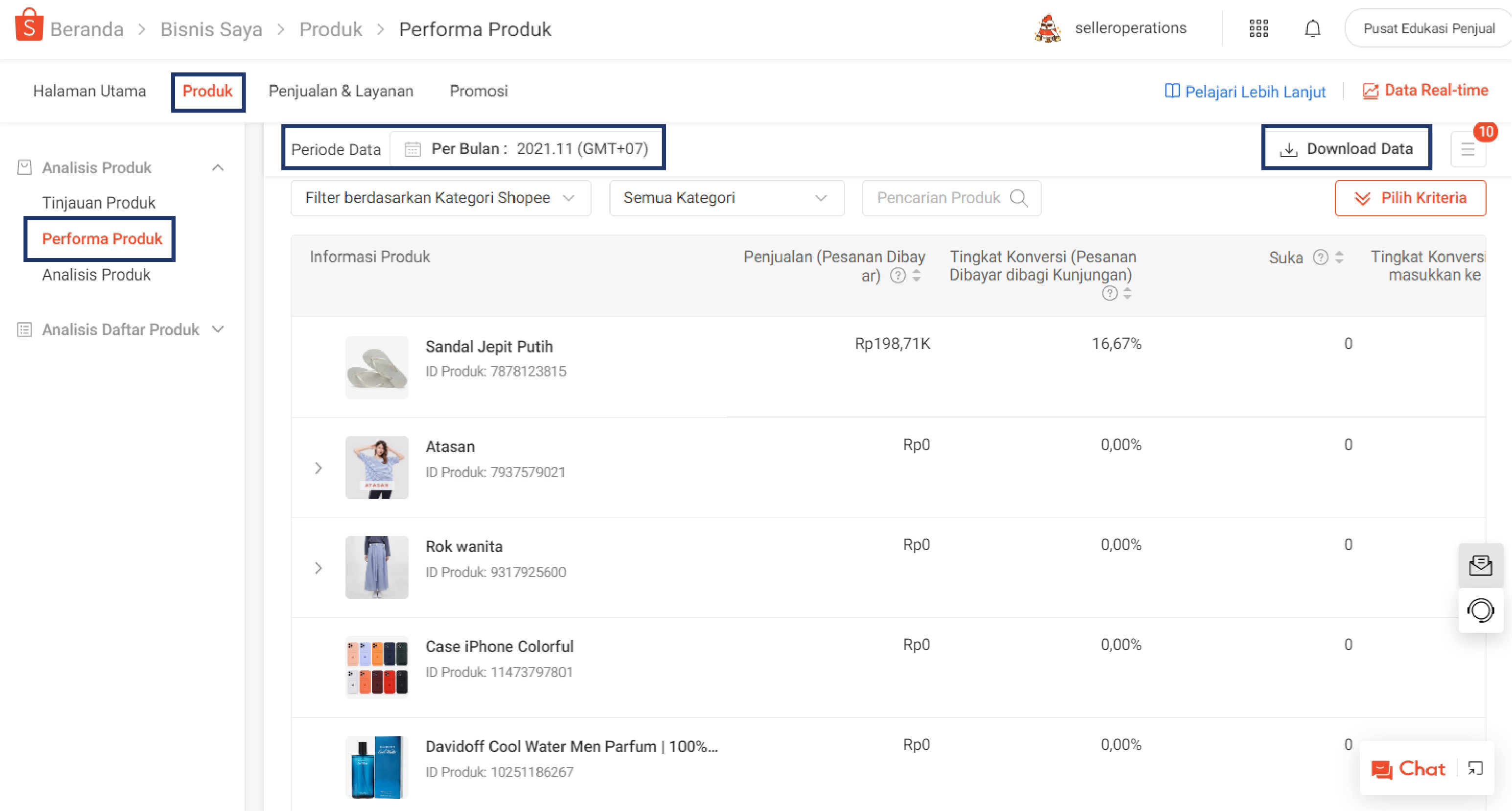Open the Shopee home logo
The height and width of the screenshot is (811, 1512).
coord(29,26)
